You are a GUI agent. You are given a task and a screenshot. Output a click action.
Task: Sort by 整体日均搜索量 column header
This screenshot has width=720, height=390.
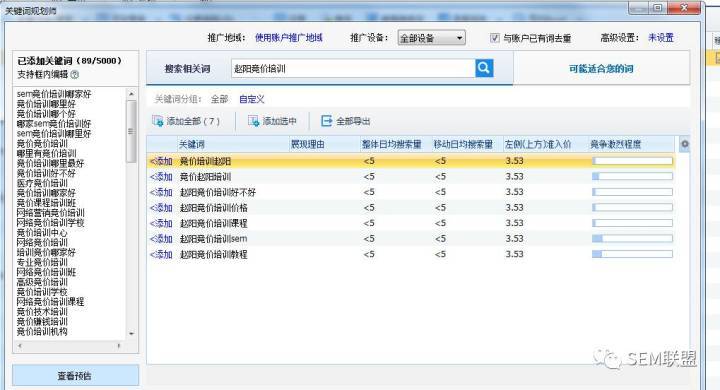click(392, 144)
